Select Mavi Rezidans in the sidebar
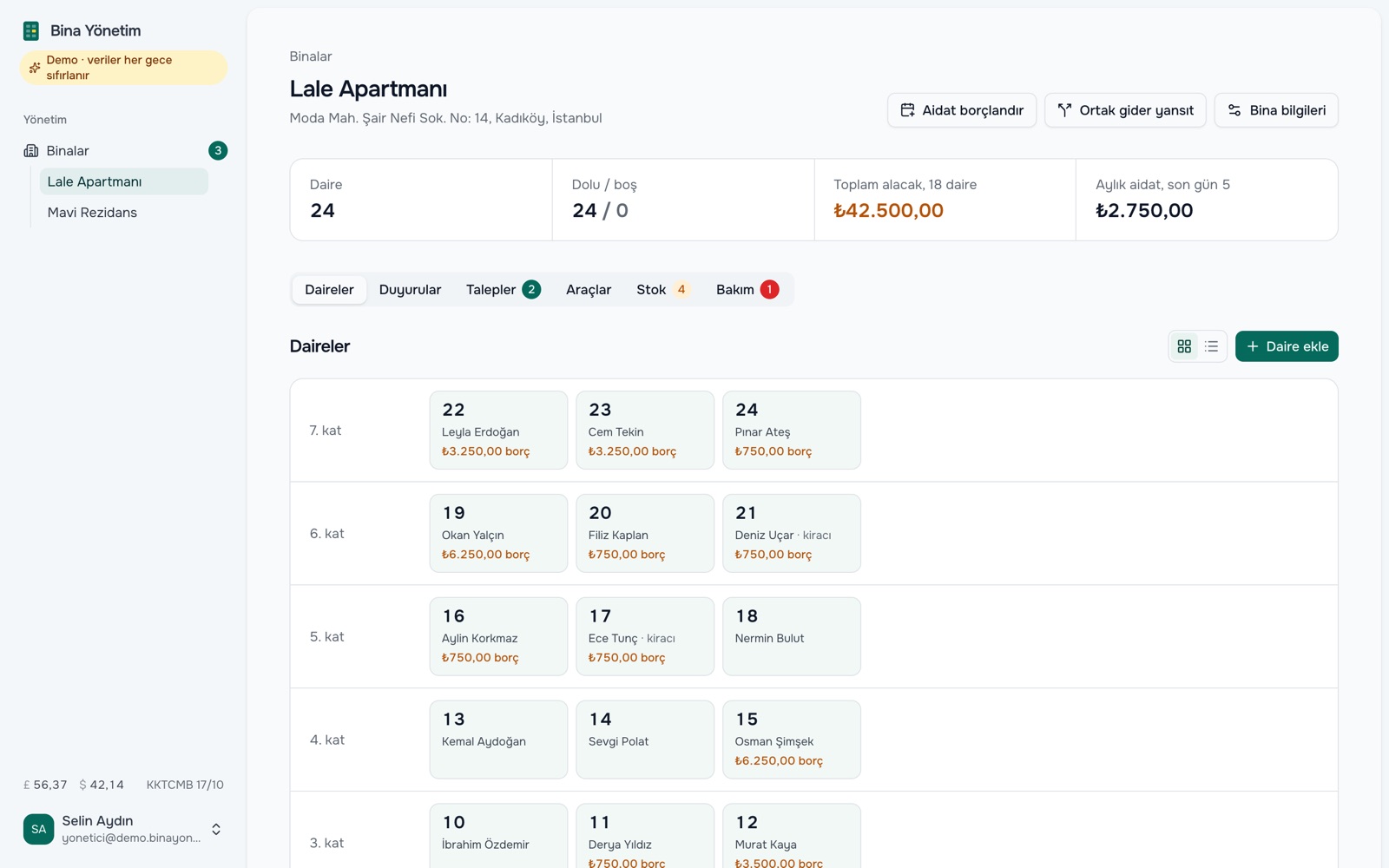The height and width of the screenshot is (868, 1389). click(x=123, y=213)
